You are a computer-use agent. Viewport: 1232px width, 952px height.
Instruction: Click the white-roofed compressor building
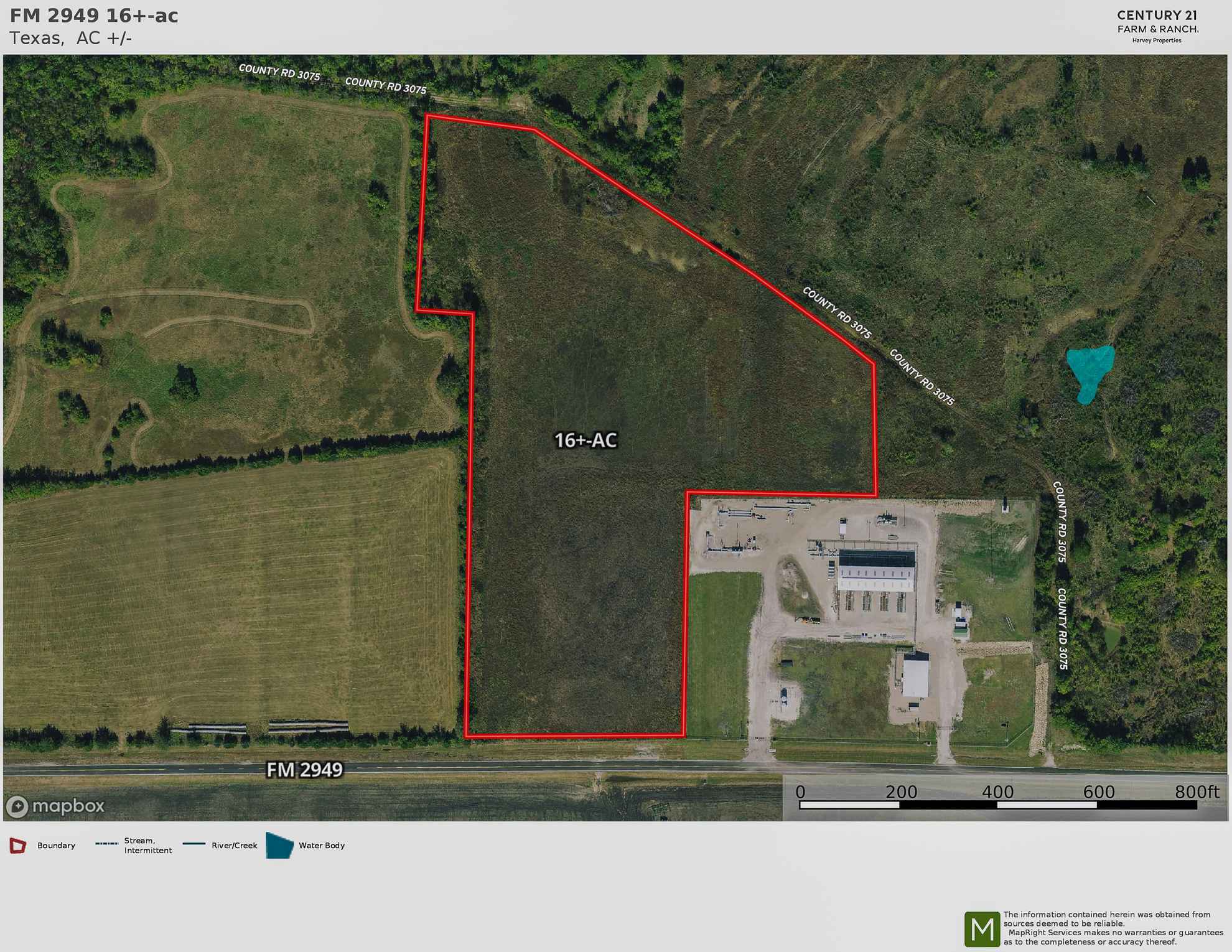(x=877, y=569)
